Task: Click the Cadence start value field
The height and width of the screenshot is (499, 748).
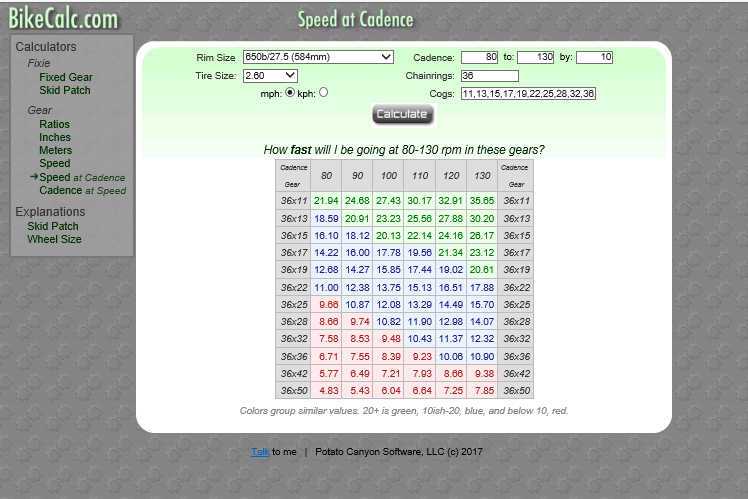Action: click(x=479, y=57)
